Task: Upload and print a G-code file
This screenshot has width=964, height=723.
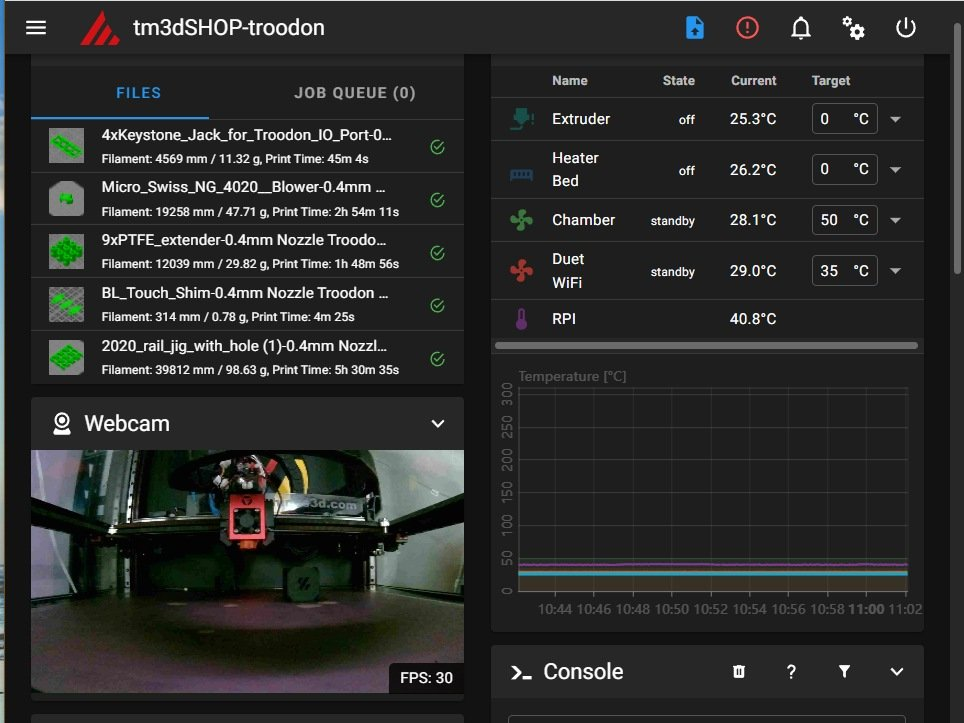Action: coord(695,28)
